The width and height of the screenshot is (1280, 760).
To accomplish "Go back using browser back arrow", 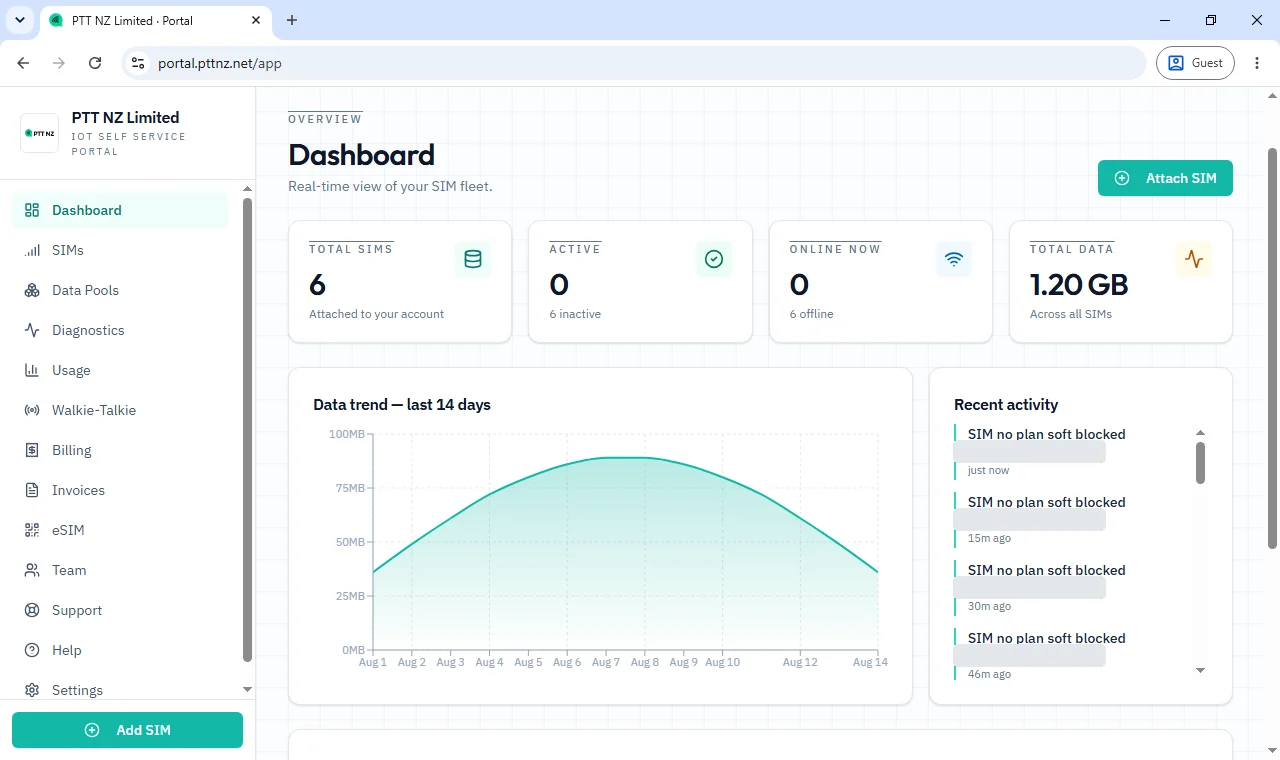I will (x=23, y=63).
